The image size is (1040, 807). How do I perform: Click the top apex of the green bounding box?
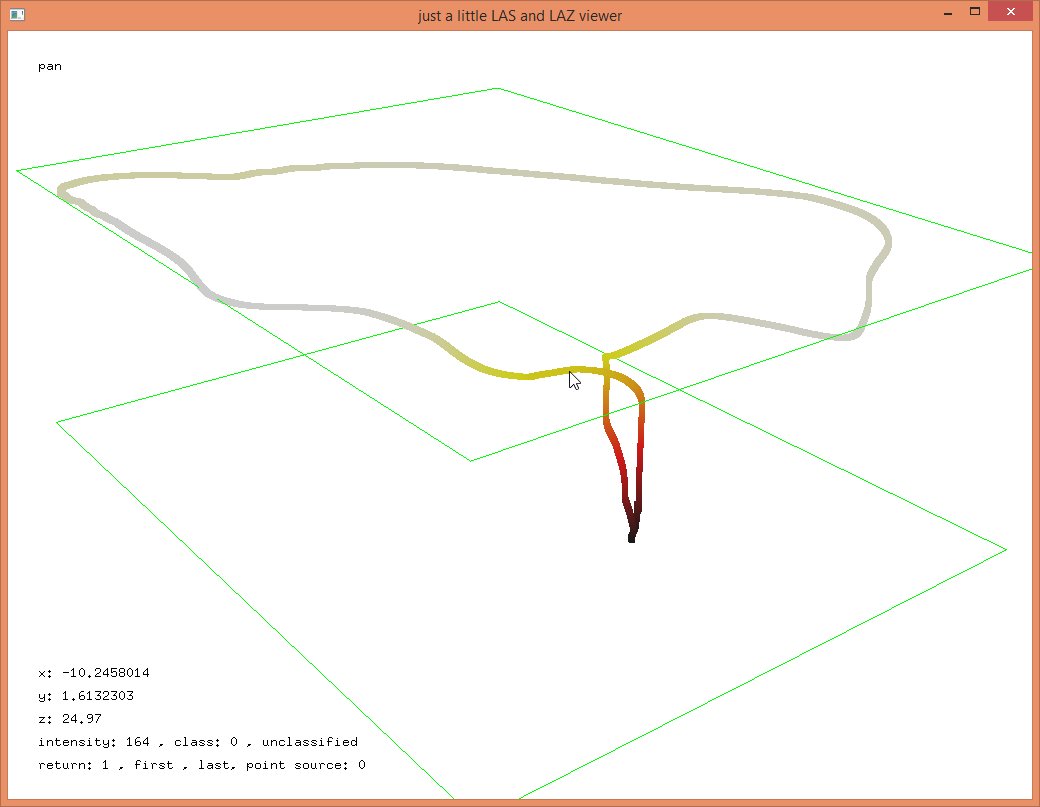(498, 89)
